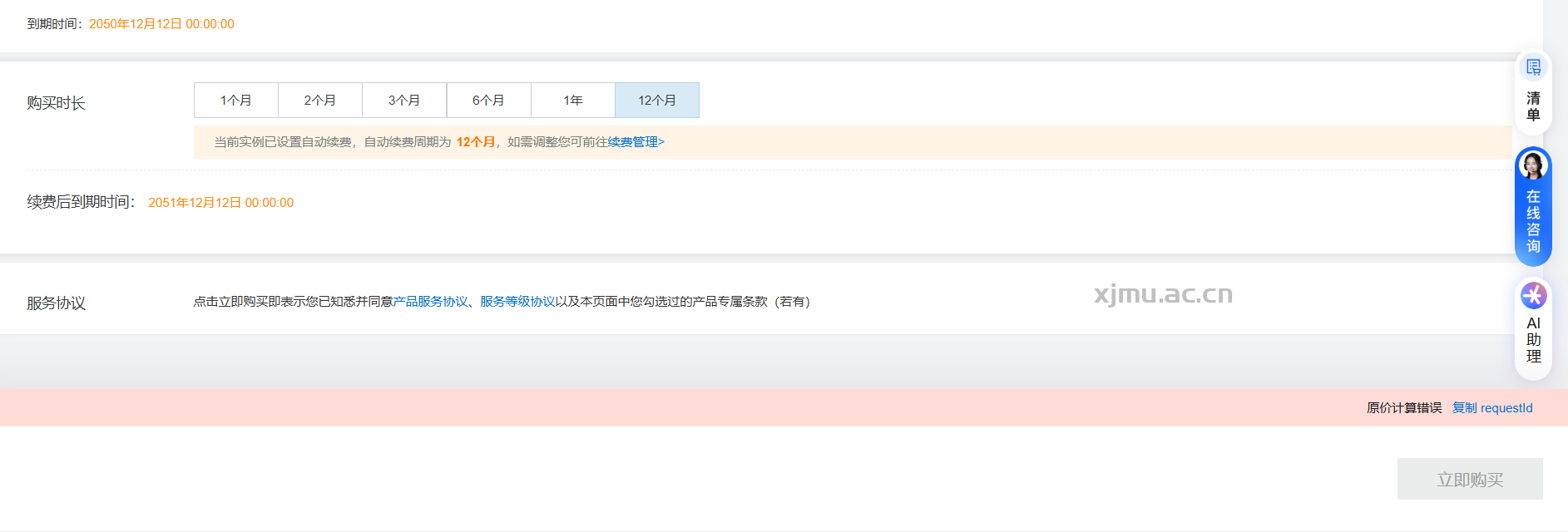1568x532 pixels.
Task: Open the 续费管理 renewal management link
Action: 636,142
